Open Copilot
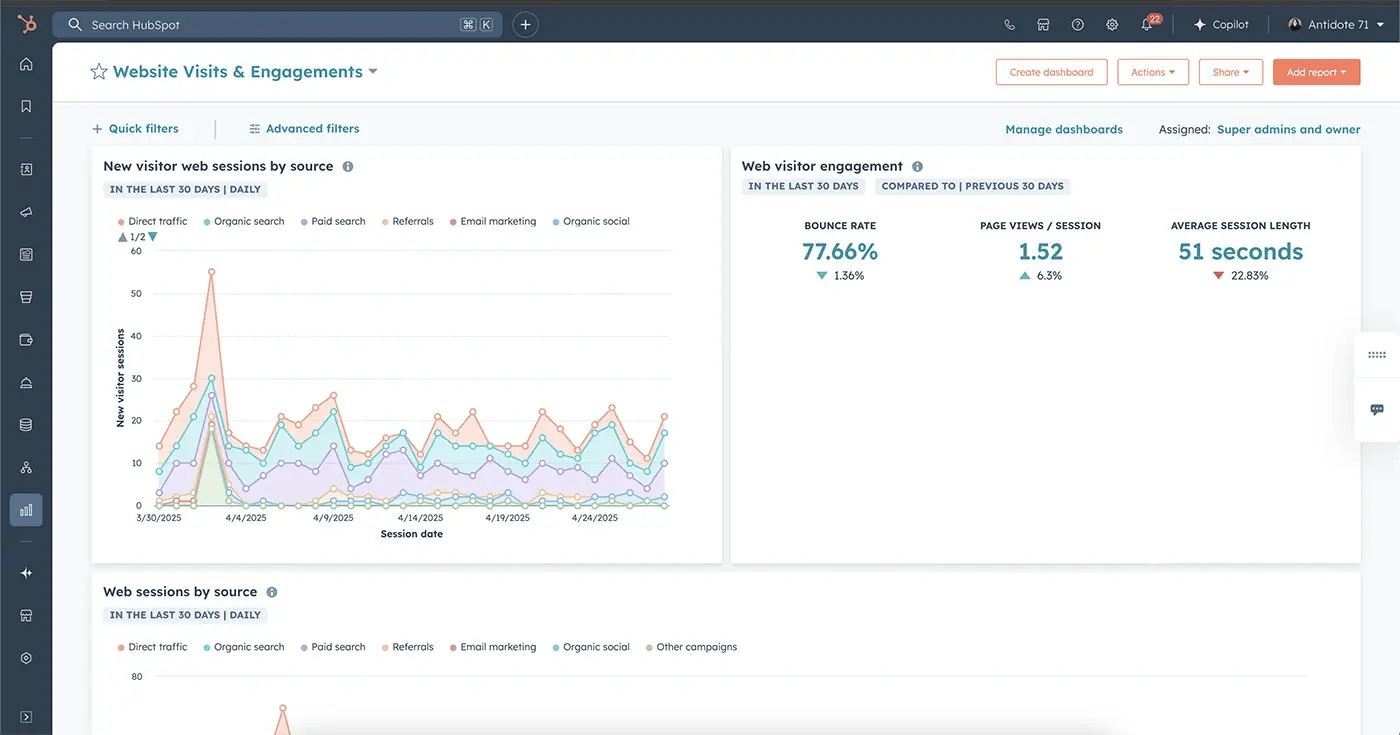This screenshot has width=1400, height=735. click(1221, 25)
